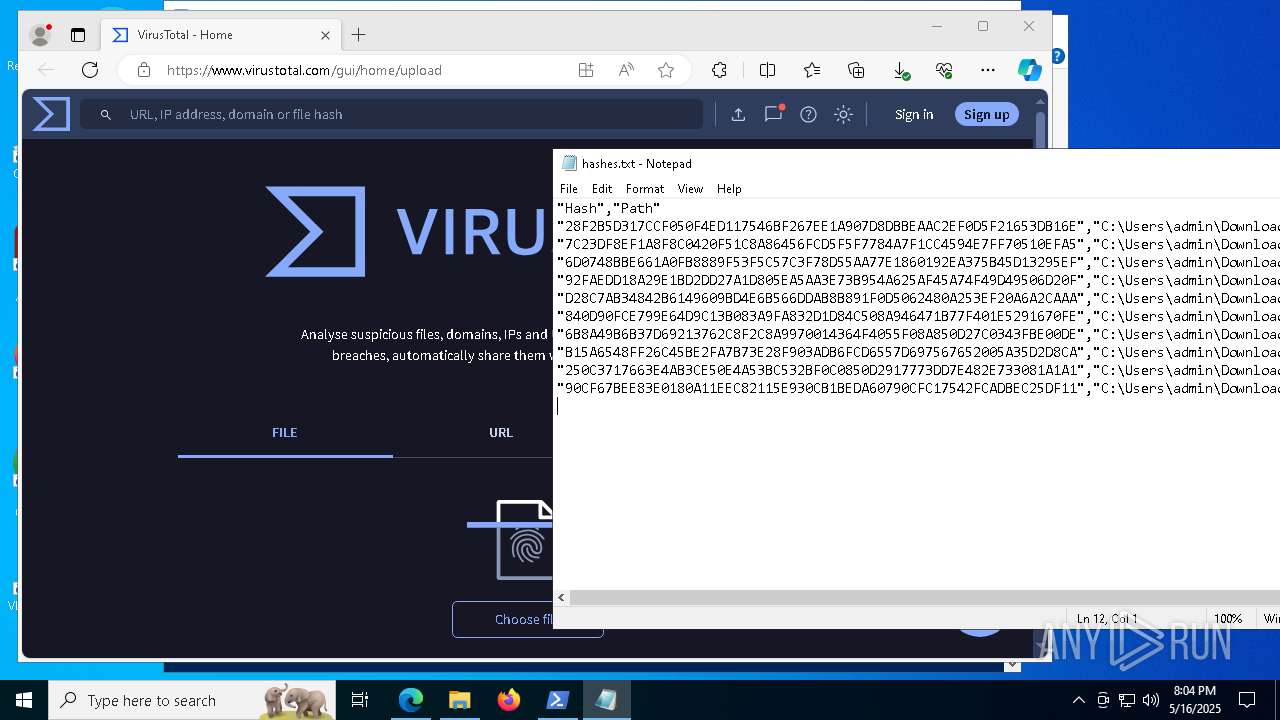
Task: Open the Notepad Help menu
Action: 729,188
